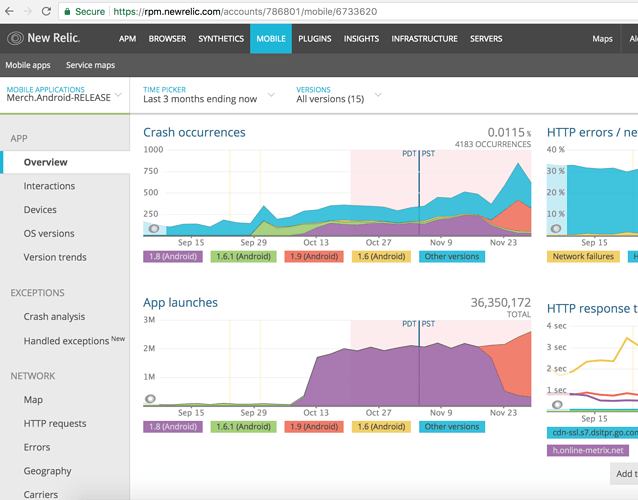638x500 pixels.
Task: Open Maps in top navigation
Action: (602, 39)
